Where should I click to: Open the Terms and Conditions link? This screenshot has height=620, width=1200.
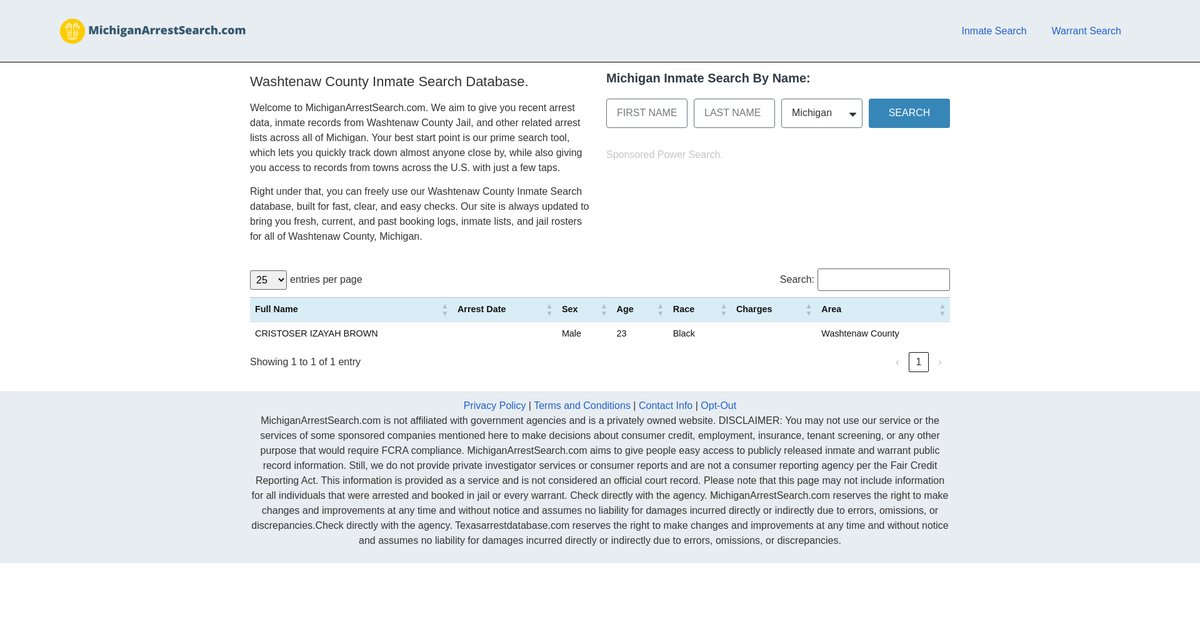click(582, 406)
